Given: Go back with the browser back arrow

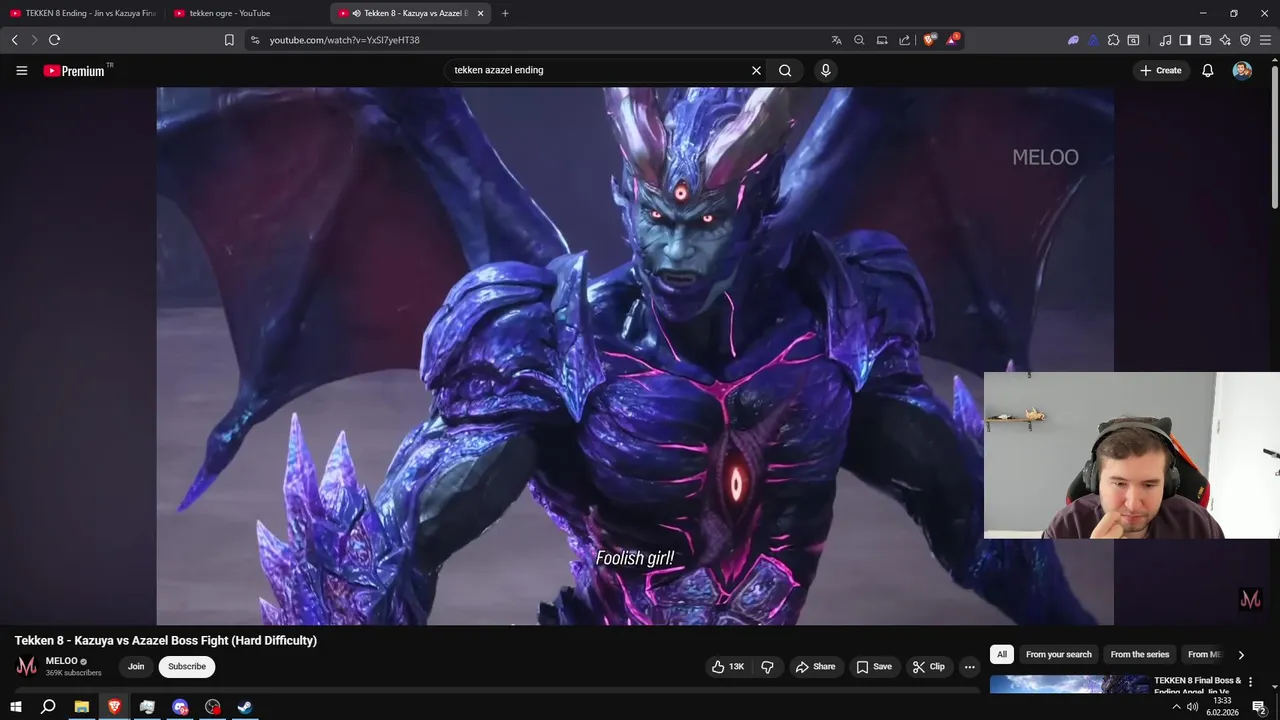Looking at the screenshot, I should (x=14, y=40).
